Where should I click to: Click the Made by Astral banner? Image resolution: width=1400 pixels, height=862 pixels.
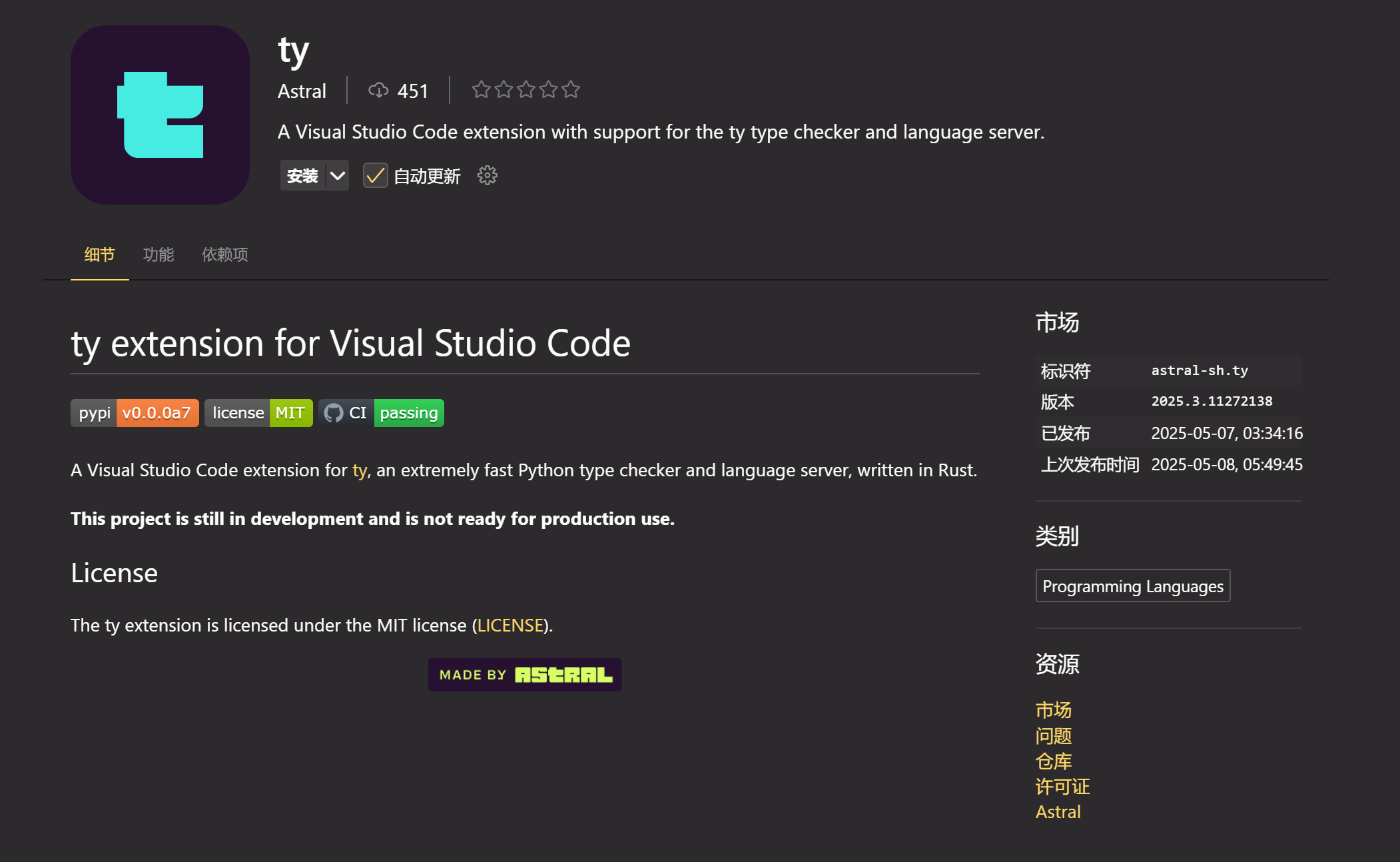pos(525,675)
